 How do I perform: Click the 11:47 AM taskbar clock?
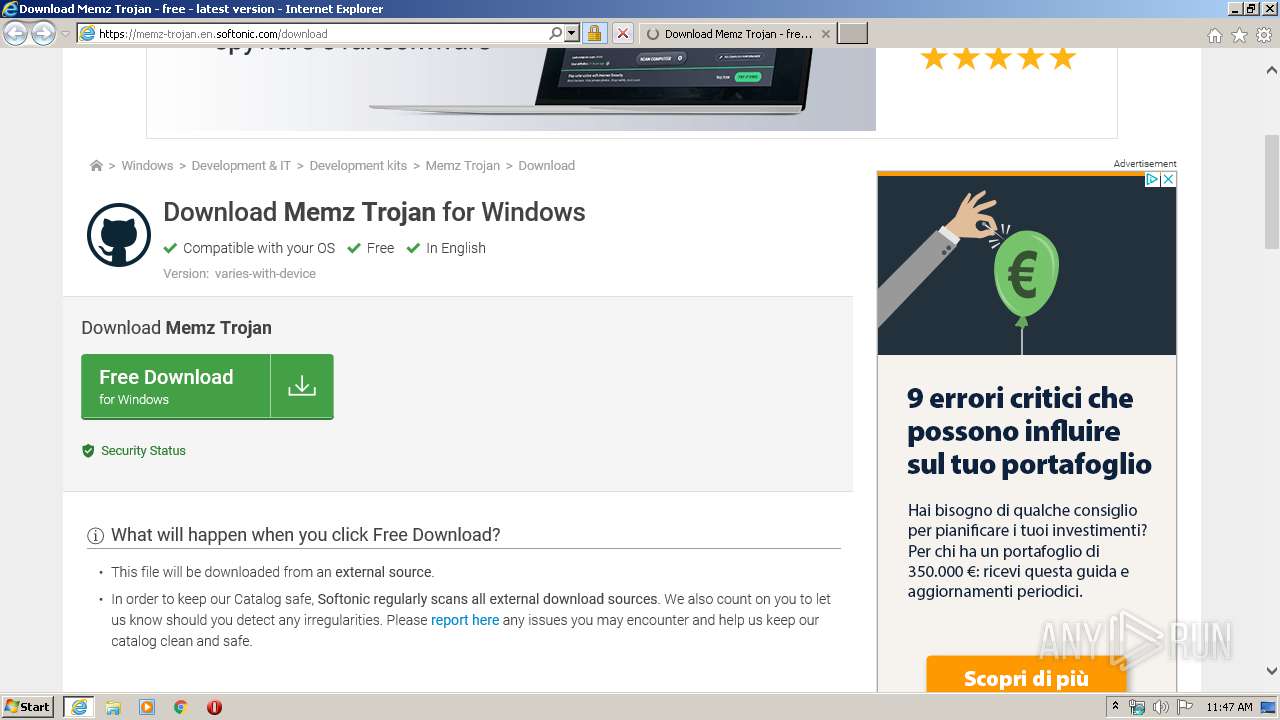click(1229, 707)
